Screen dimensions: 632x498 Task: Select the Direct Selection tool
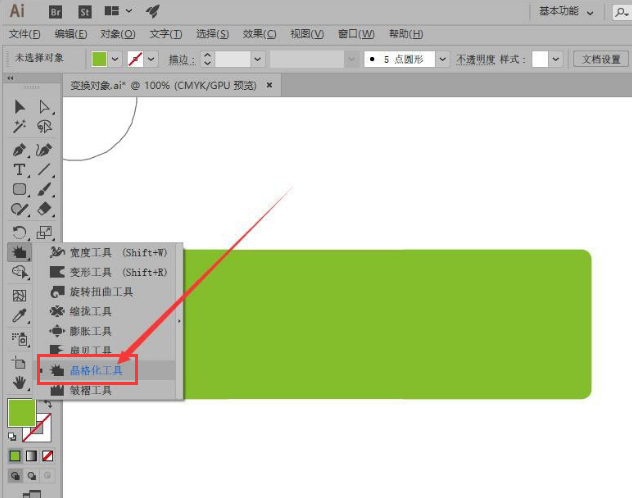(x=44, y=107)
